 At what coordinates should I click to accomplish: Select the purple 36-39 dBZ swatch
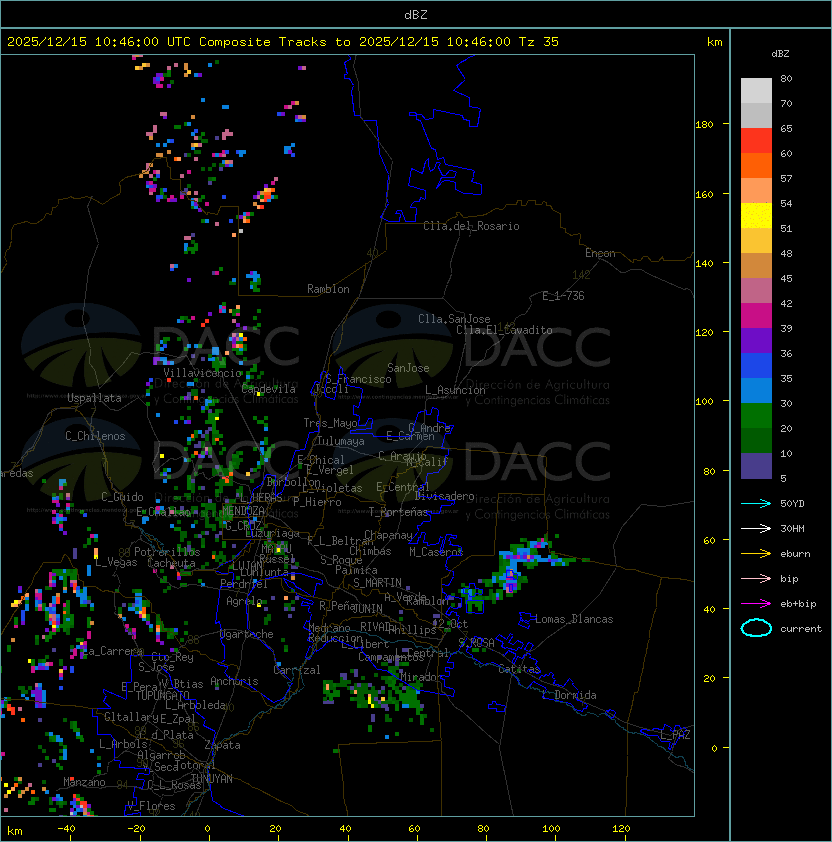click(x=756, y=341)
